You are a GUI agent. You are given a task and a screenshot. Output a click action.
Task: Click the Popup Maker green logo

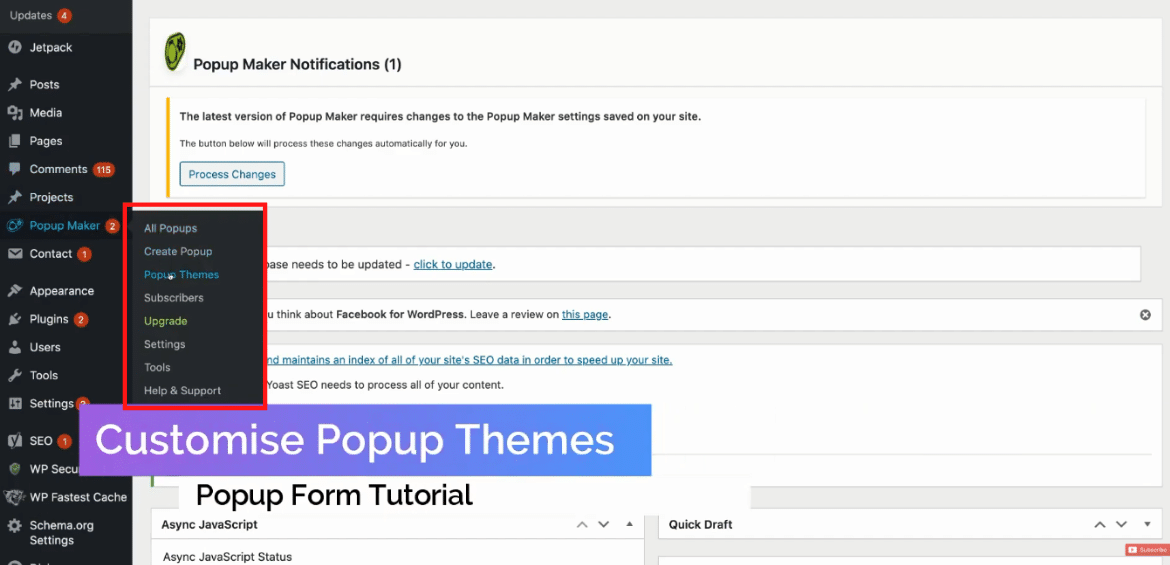(x=175, y=52)
